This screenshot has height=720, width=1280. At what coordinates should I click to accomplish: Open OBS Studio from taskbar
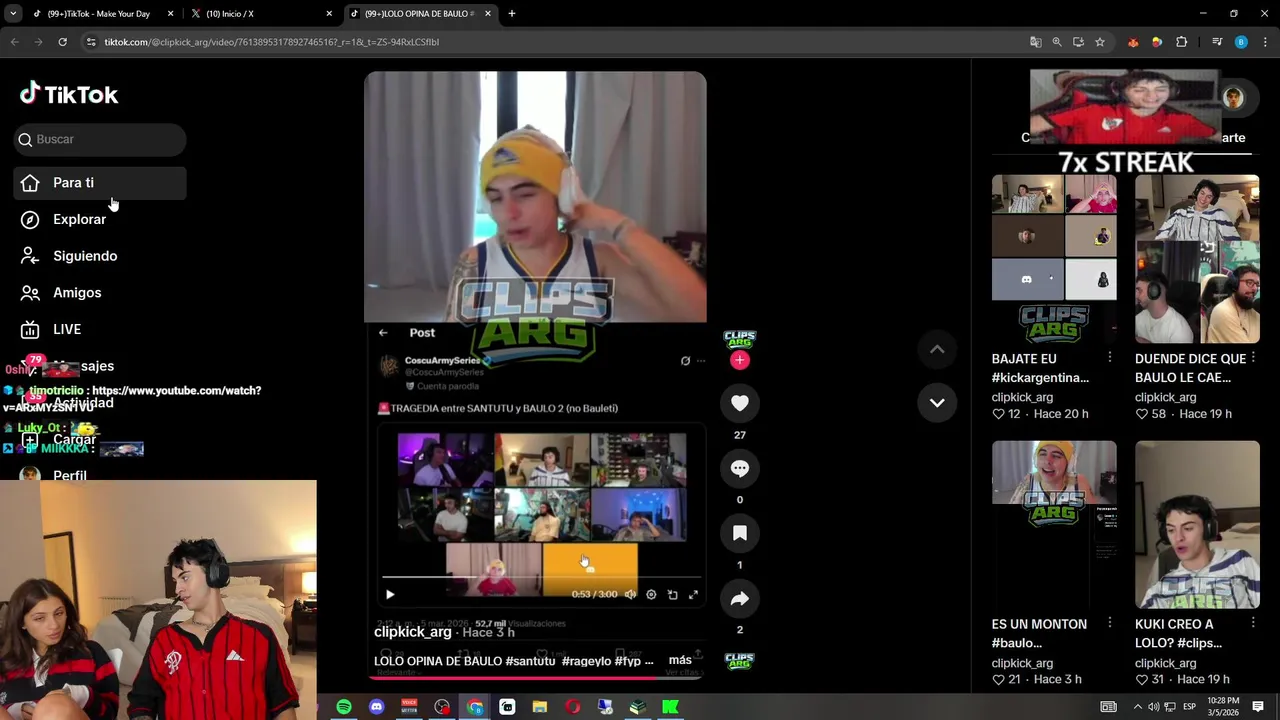pyautogui.click(x=442, y=707)
